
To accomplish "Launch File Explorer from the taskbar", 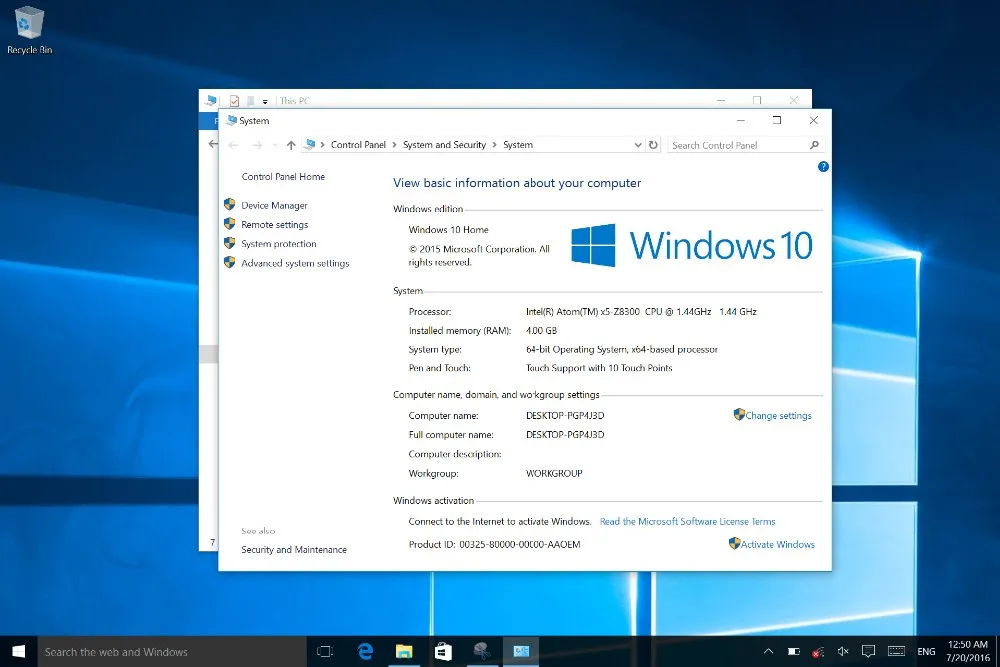I will coord(403,651).
